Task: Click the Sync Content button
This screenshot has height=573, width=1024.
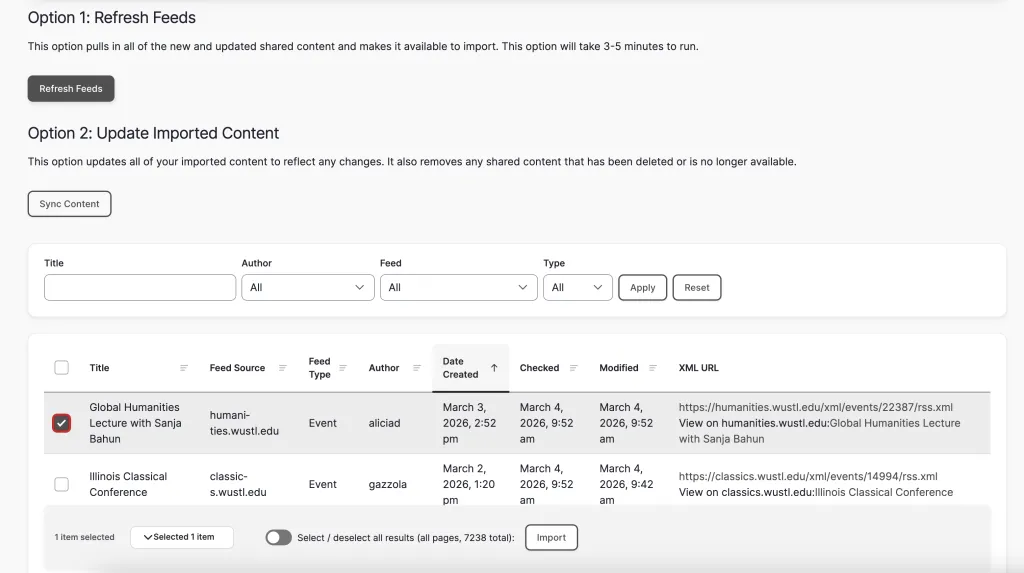Action: coord(69,204)
